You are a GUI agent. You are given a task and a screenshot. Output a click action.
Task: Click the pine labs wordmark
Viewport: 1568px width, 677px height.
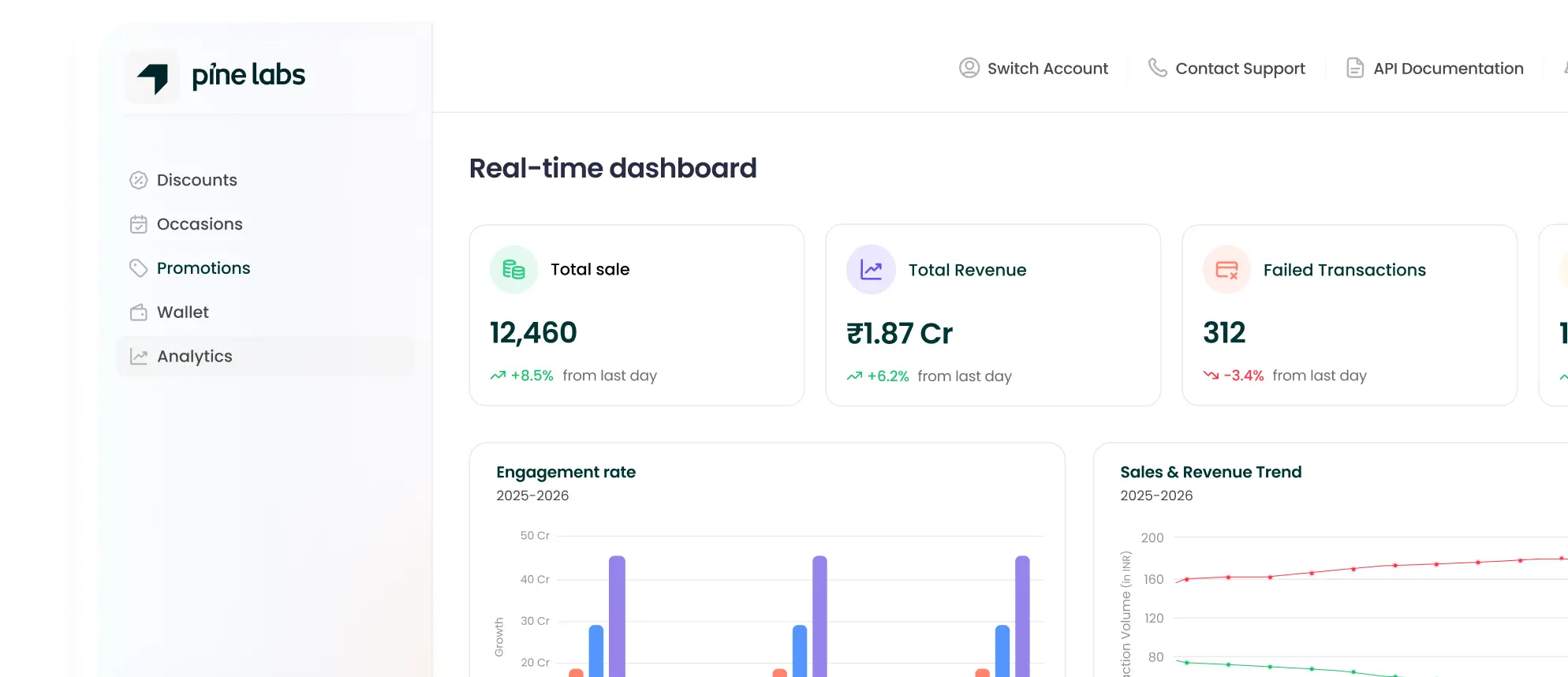point(248,76)
